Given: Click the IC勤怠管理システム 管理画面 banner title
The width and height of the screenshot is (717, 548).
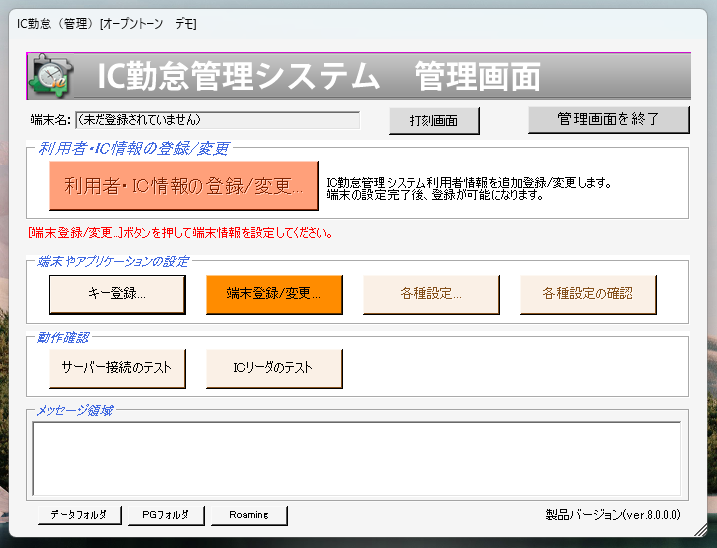Looking at the screenshot, I should tap(319, 76).
